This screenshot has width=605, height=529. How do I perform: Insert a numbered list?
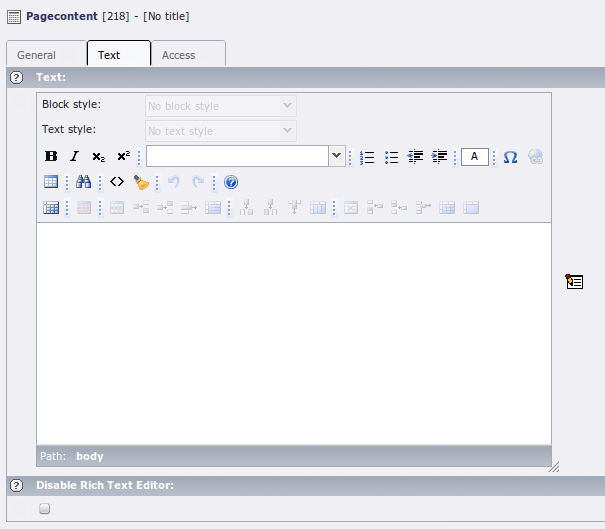[367, 157]
